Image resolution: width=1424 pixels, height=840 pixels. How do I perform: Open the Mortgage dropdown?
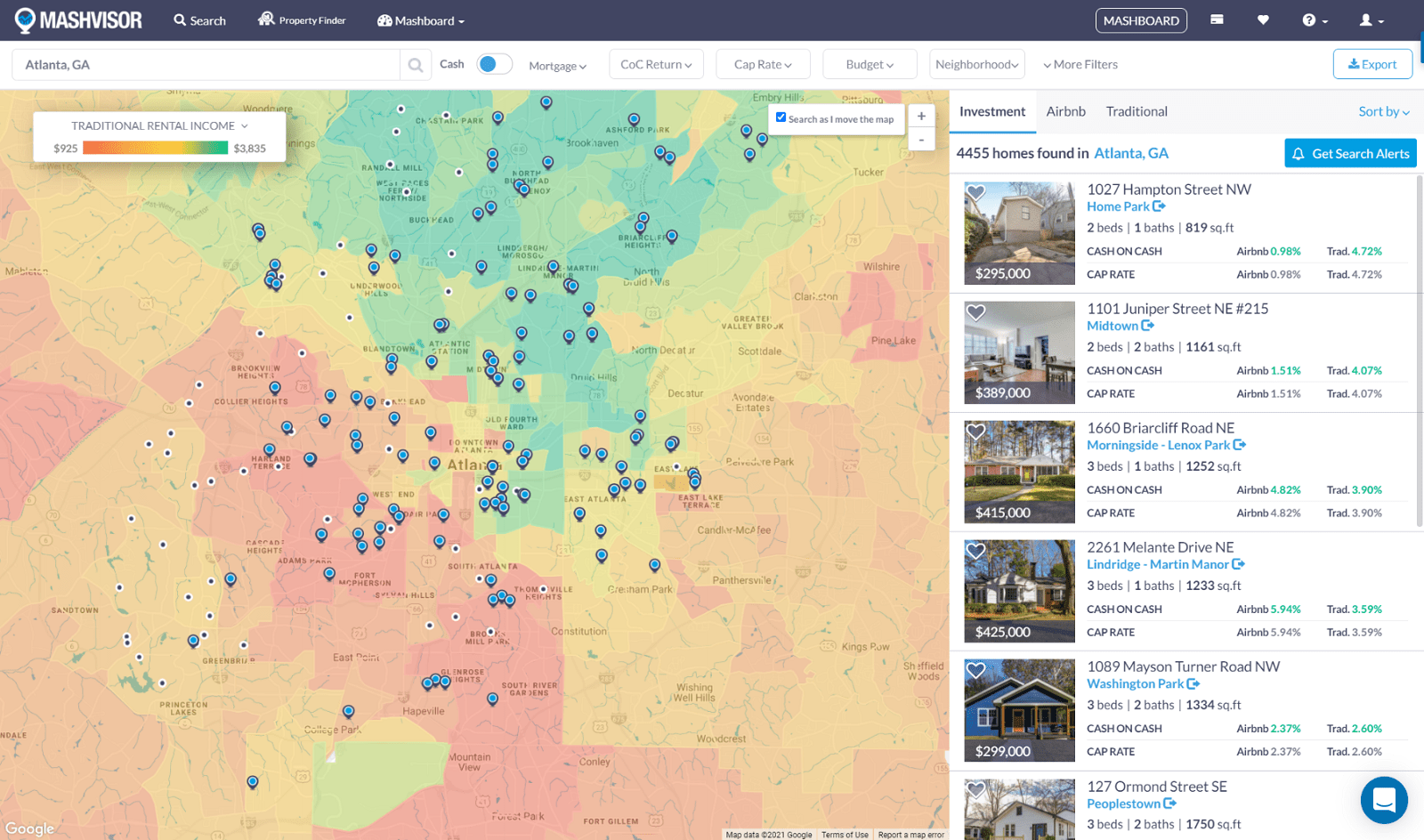coord(558,65)
